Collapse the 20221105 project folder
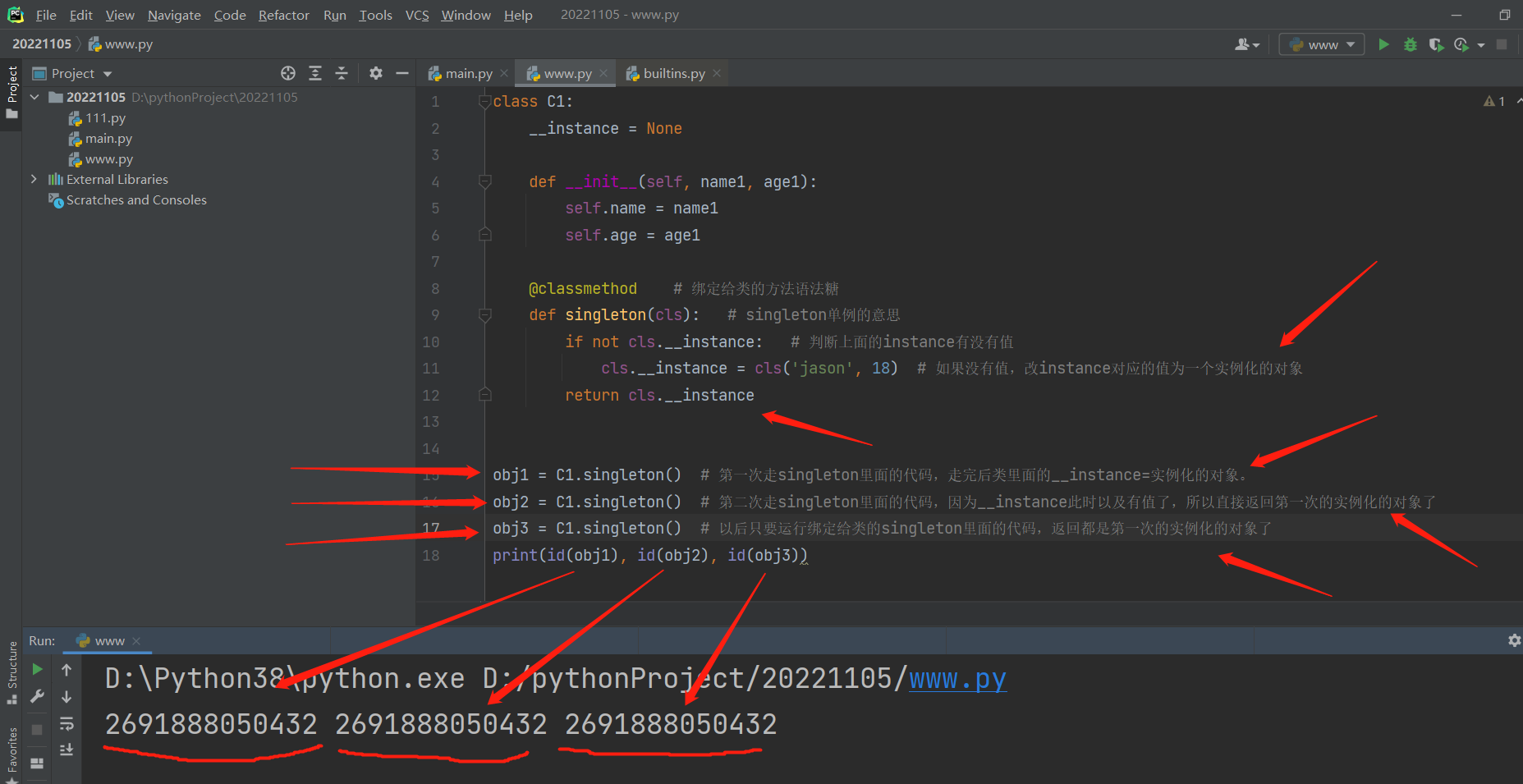 (34, 97)
